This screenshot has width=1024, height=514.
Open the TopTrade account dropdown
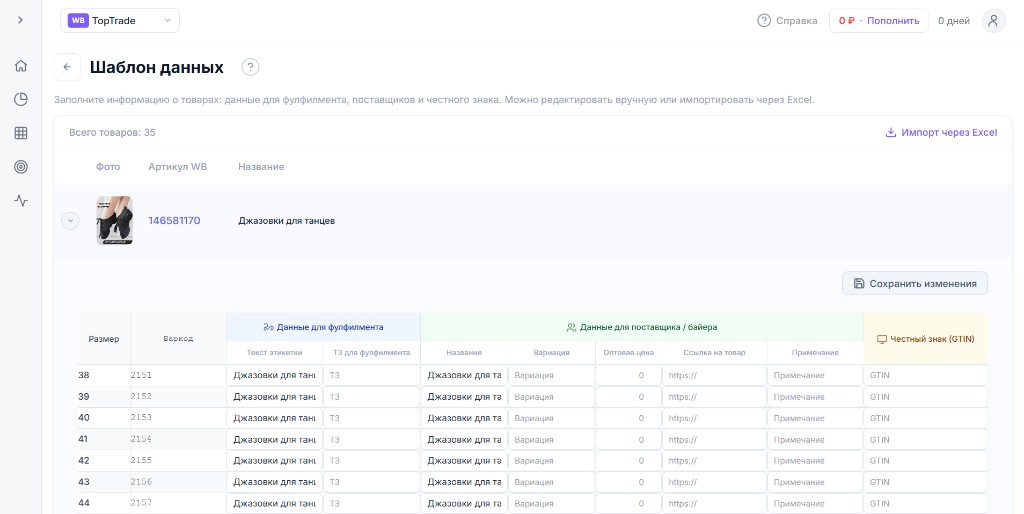point(120,20)
